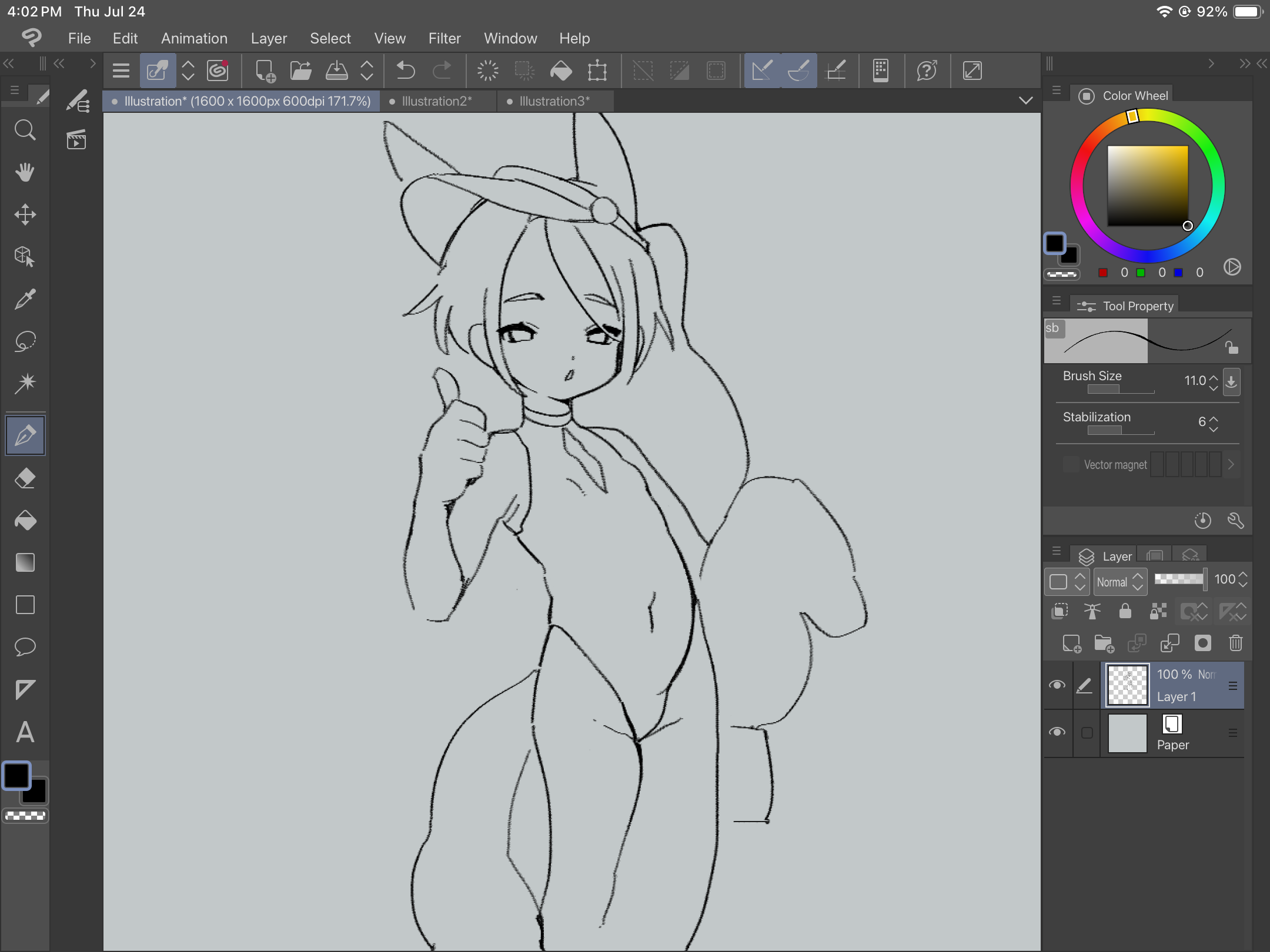Select the Auto select magic wand tool
Image resolution: width=1270 pixels, height=952 pixels.
pyautogui.click(x=25, y=384)
